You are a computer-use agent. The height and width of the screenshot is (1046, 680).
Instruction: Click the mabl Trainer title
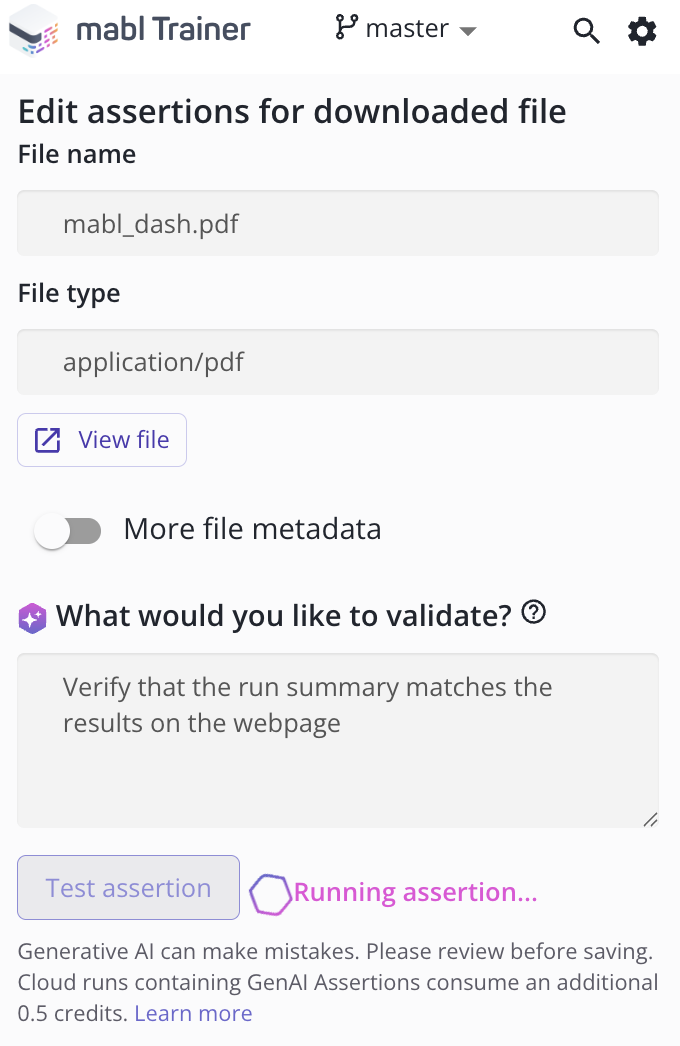coord(163,30)
